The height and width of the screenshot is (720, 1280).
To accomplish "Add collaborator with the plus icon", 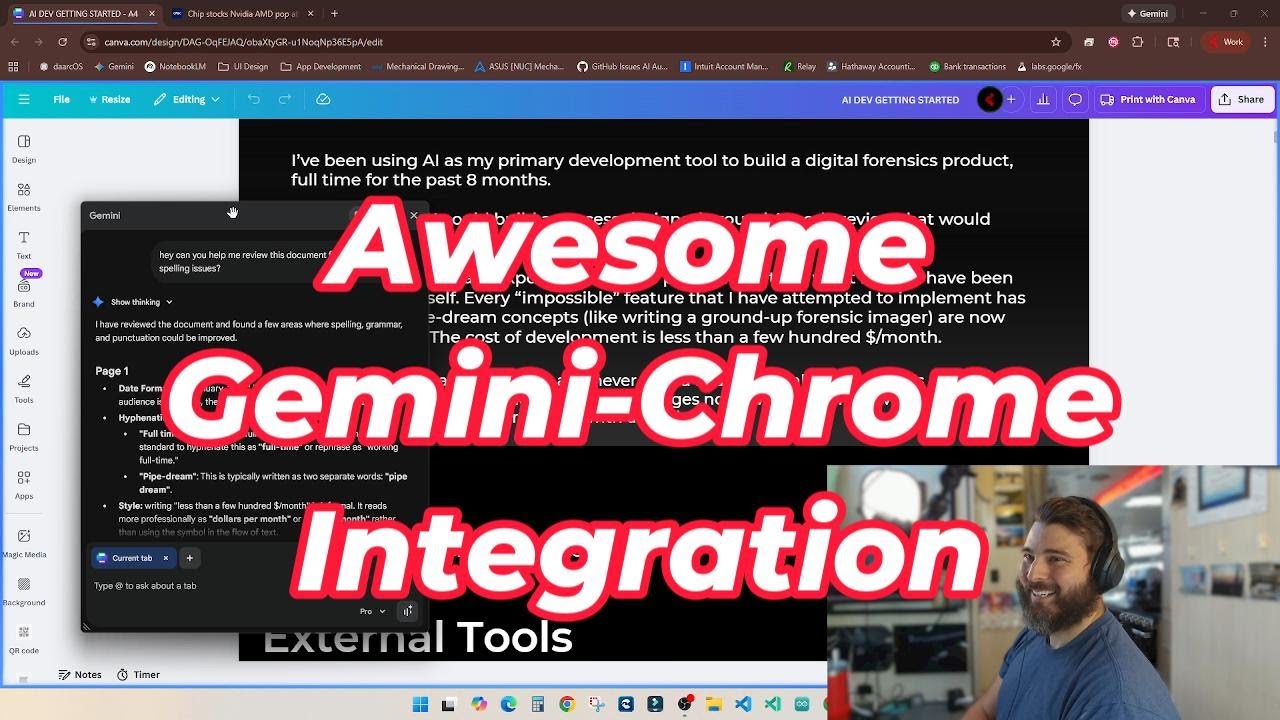I will pos(1011,99).
